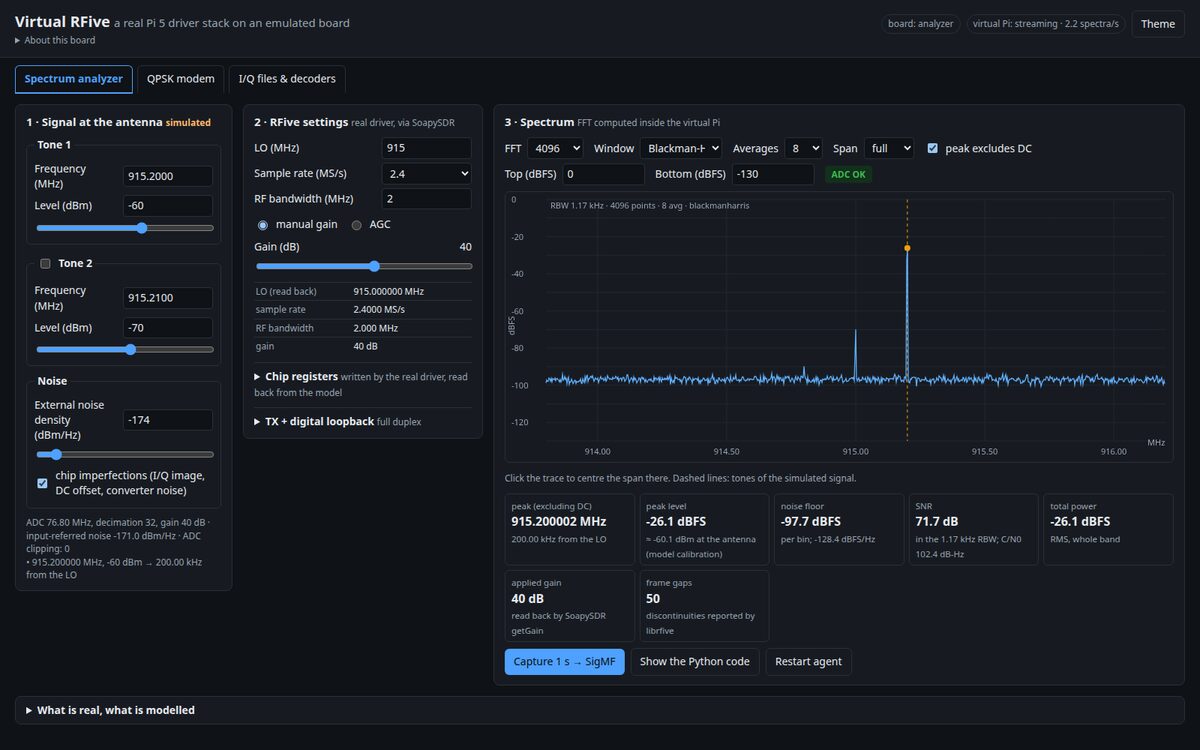Click the Tone 1 Frequency input field

pyautogui.click(x=168, y=176)
